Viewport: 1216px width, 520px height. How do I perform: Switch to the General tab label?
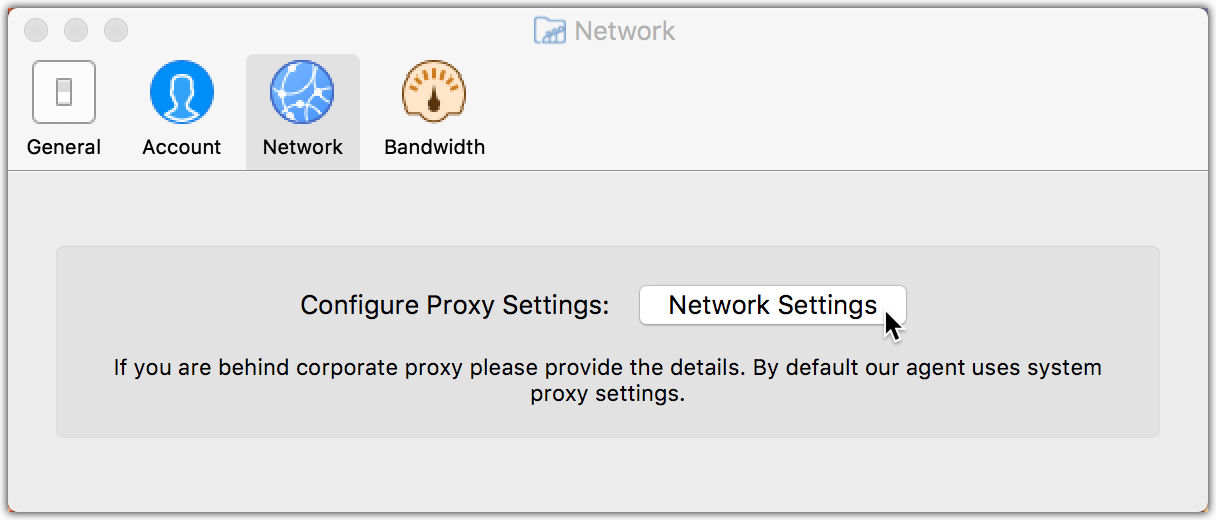[x=64, y=147]
